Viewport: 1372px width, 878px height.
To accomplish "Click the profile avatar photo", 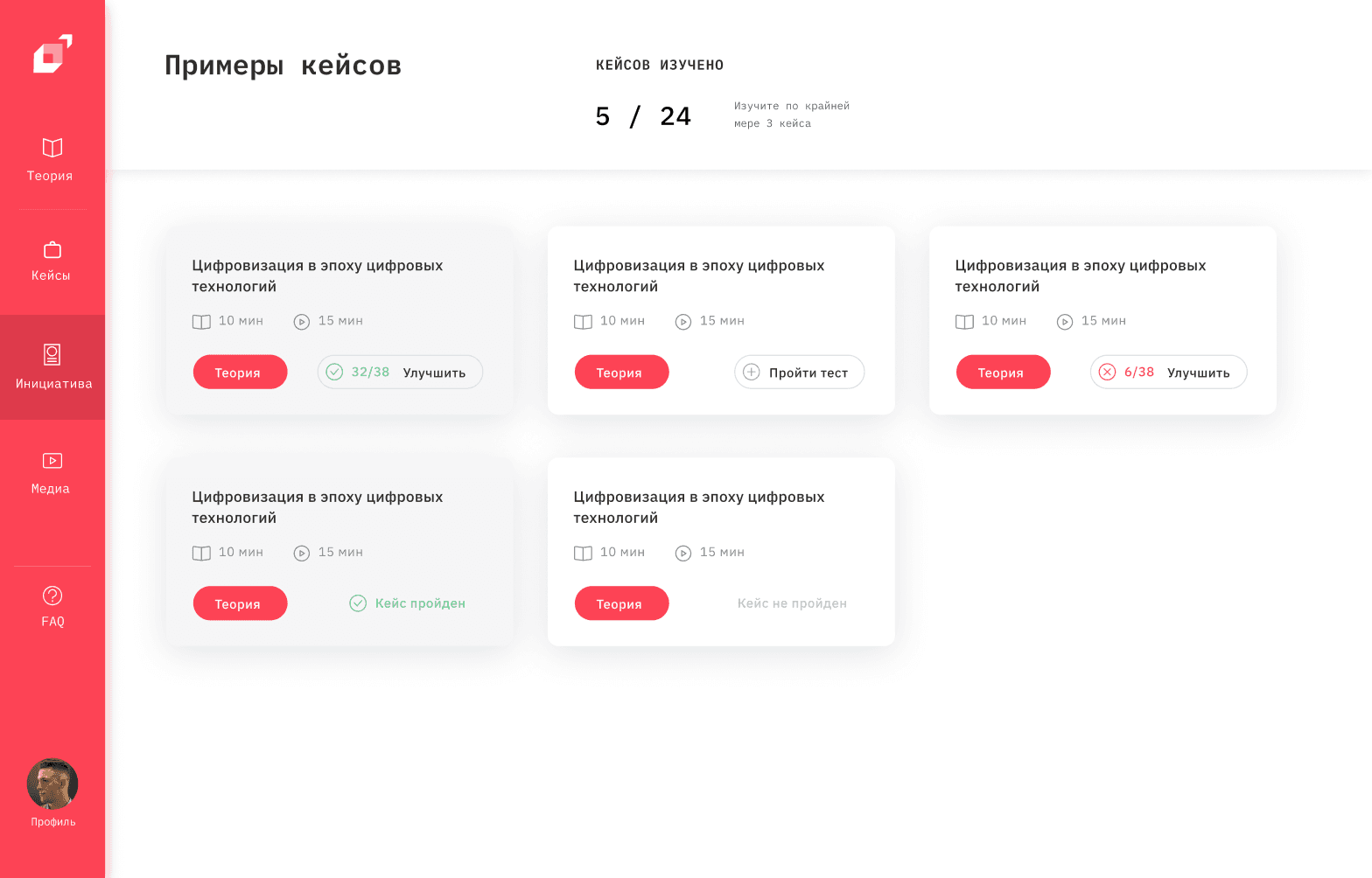I will click(x=52, y=784).
